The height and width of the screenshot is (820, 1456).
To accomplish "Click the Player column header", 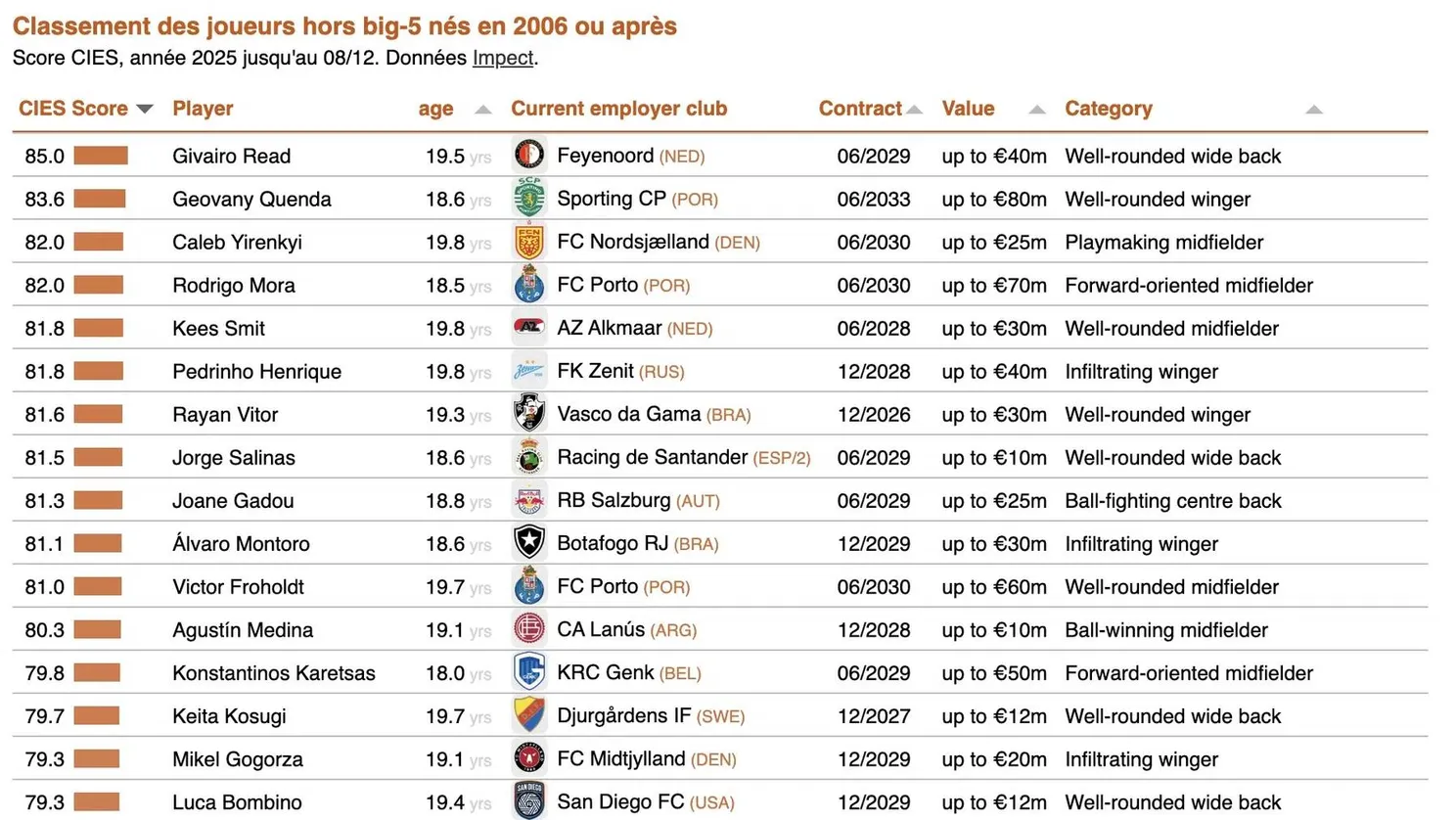I will 203,109.
